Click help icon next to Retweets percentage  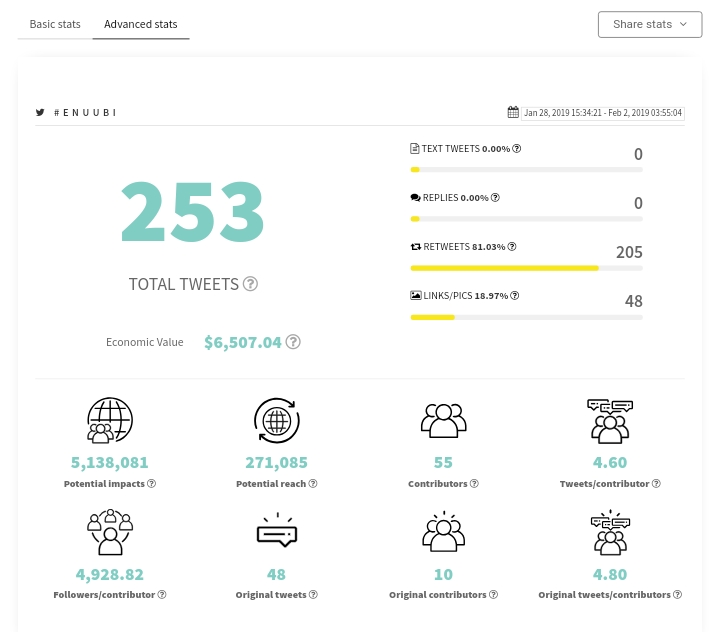coord(512,247)
